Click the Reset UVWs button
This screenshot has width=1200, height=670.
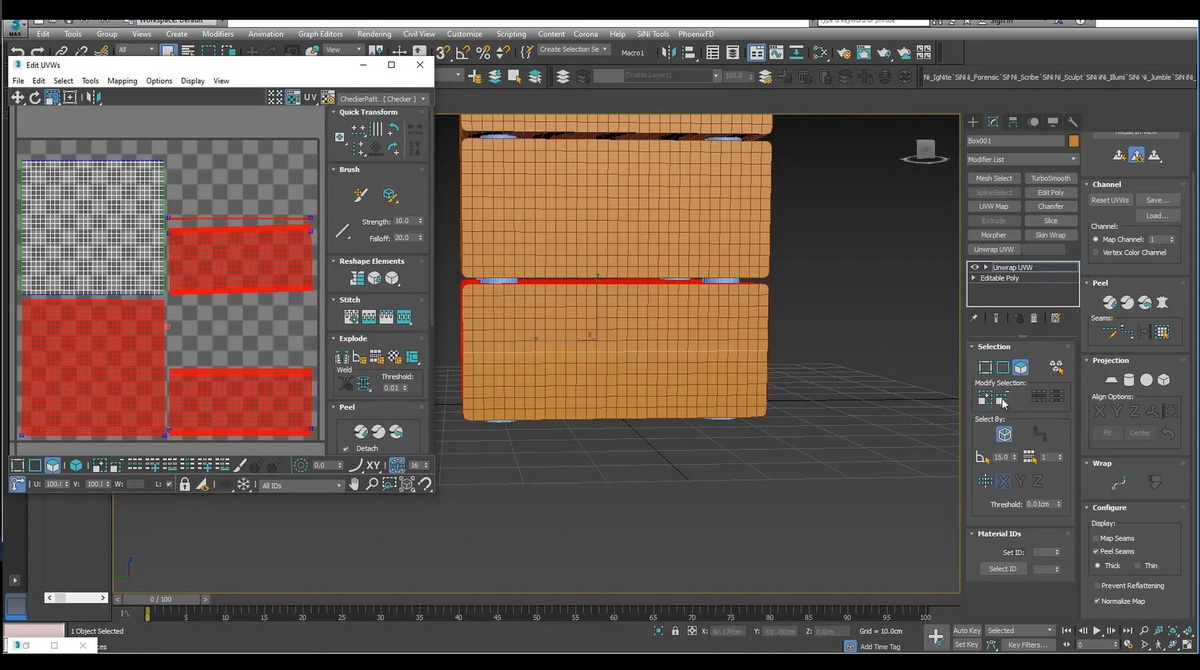[x=1110, y=200]
